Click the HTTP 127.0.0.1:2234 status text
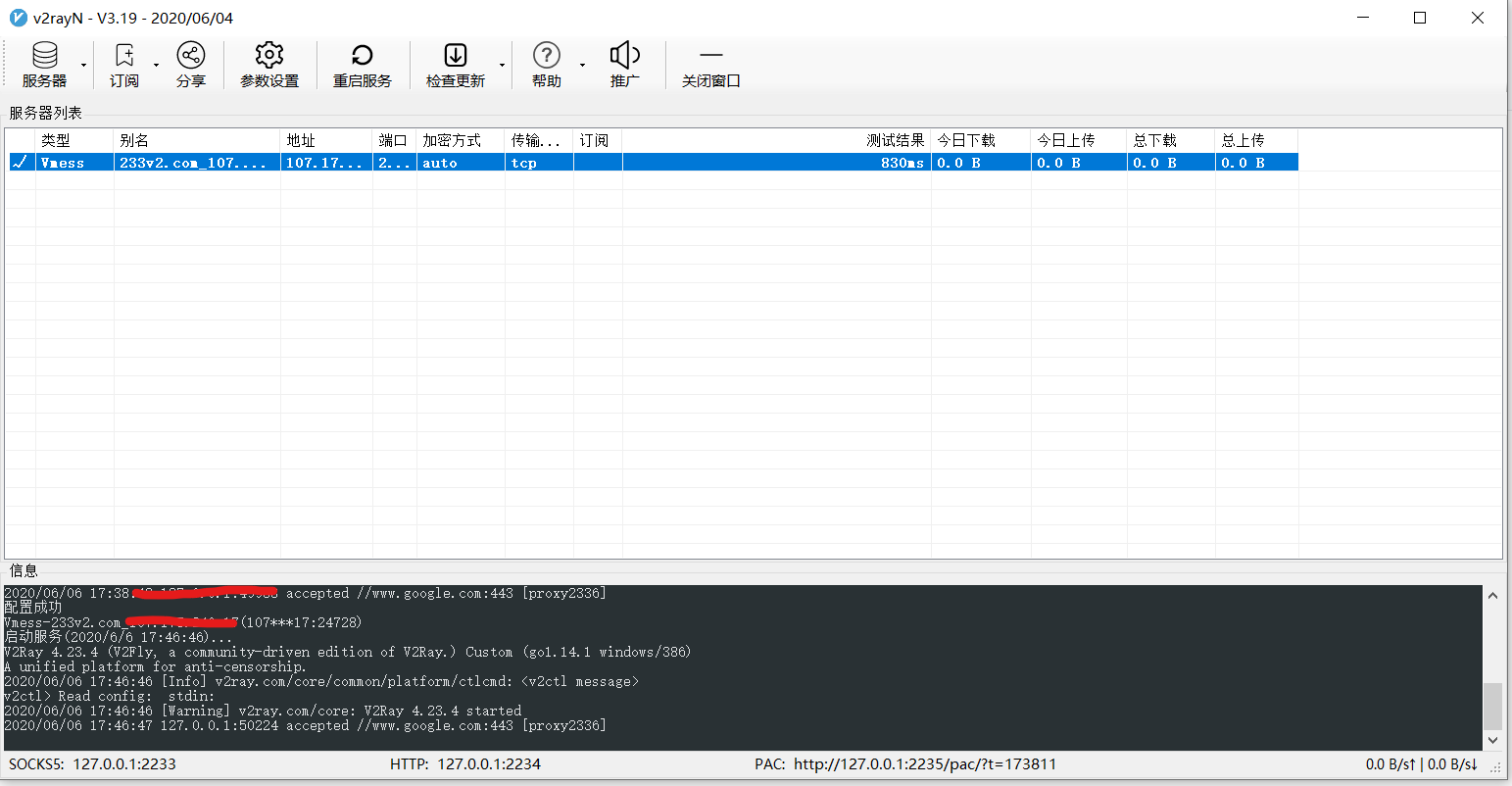 [465, 763]
